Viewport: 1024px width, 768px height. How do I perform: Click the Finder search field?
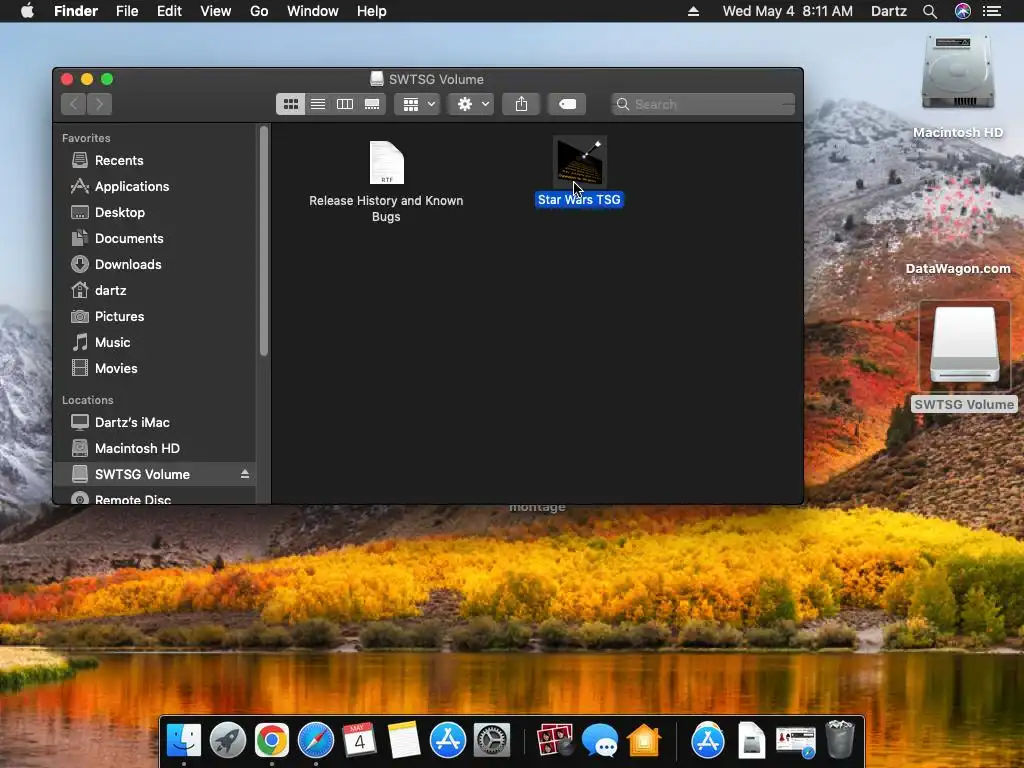(x=703, y=104)
